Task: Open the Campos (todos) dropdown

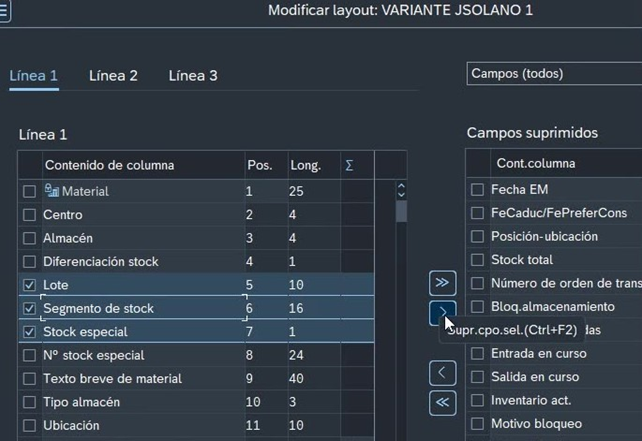Action: pos(554,74)
